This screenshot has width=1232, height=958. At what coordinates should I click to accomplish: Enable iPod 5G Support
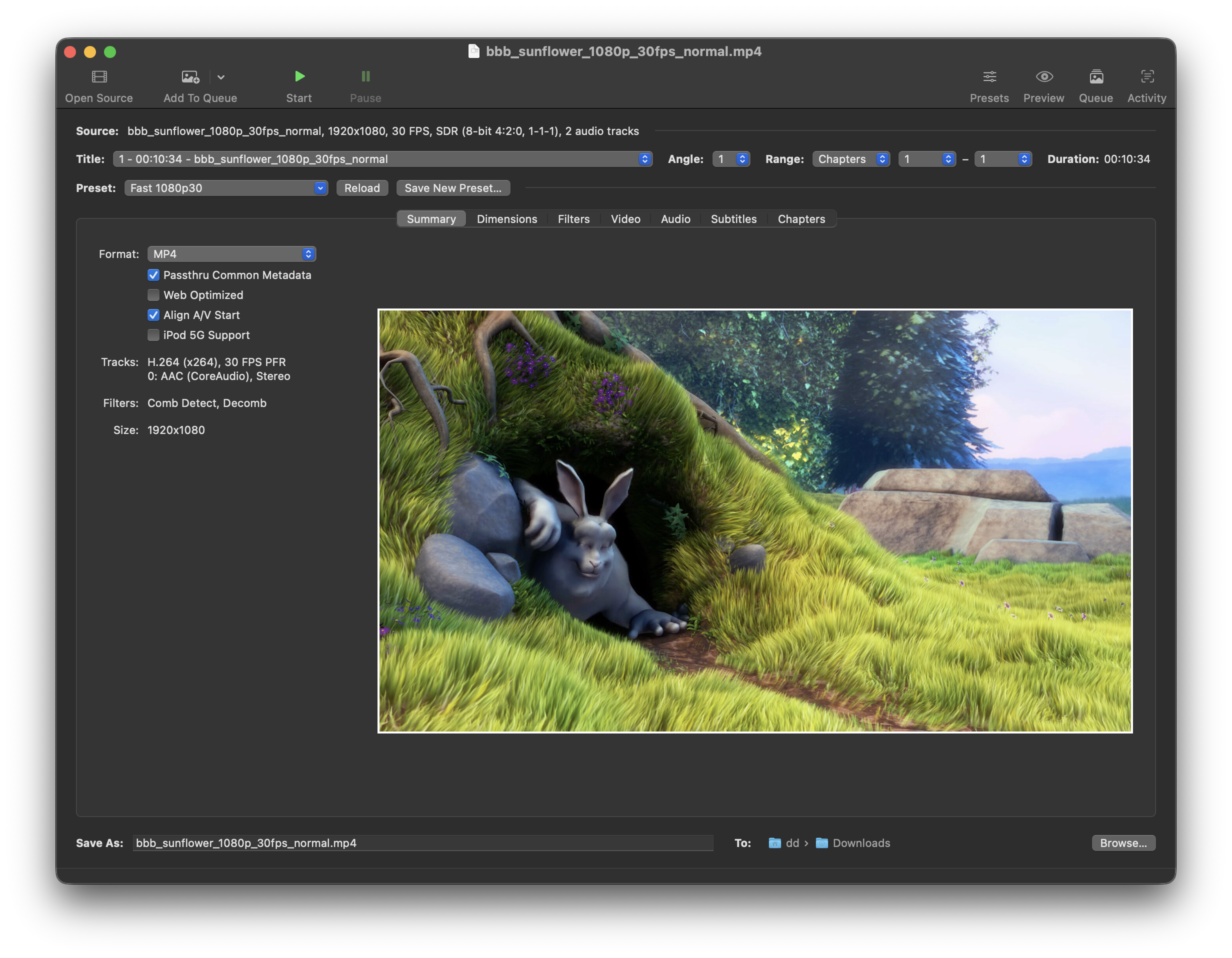click(153, 335)
